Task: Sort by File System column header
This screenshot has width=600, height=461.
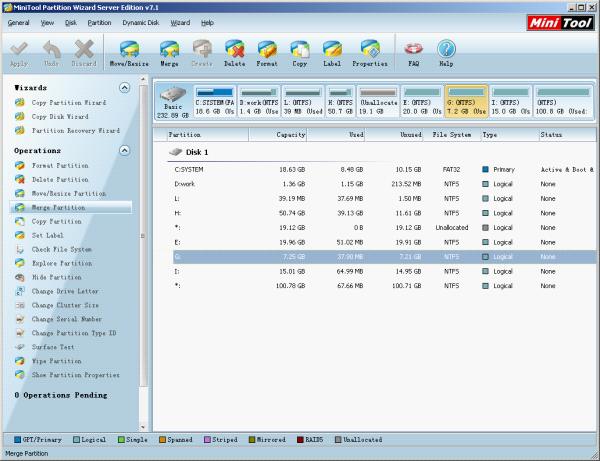Action: click(x=452, y=135)
